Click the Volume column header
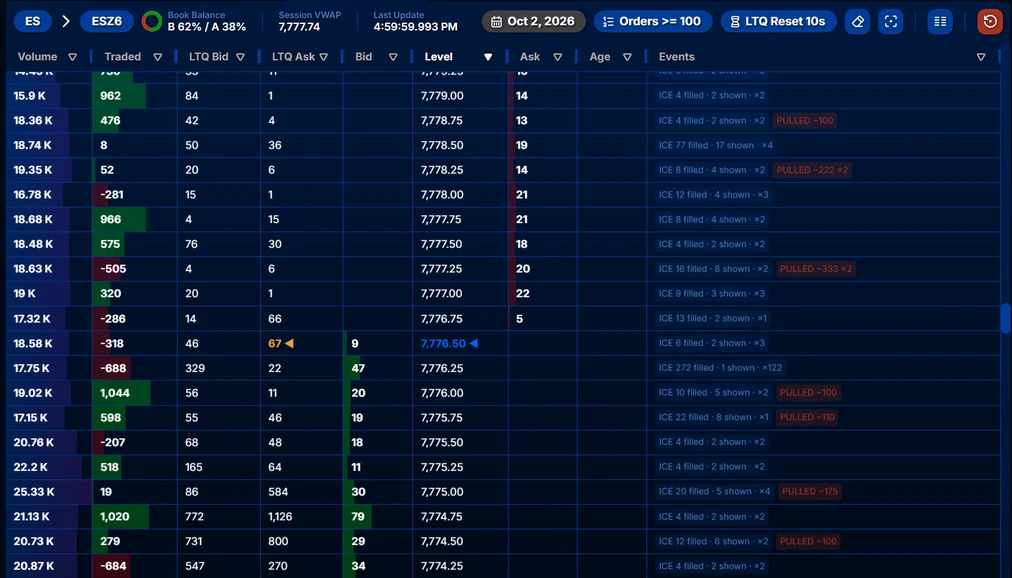 point(37,57)
